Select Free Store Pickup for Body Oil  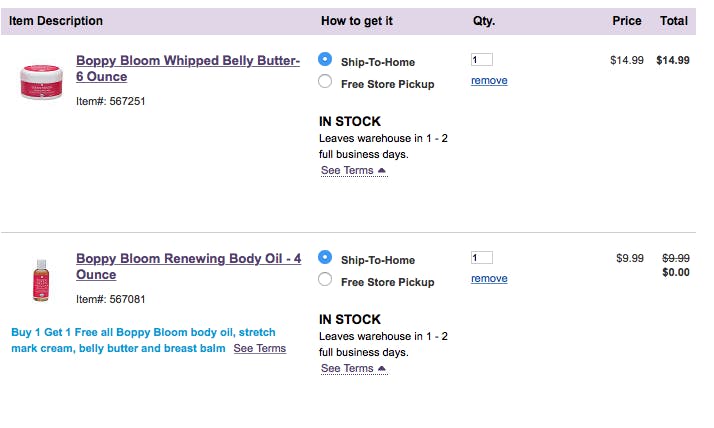point(325,279)
